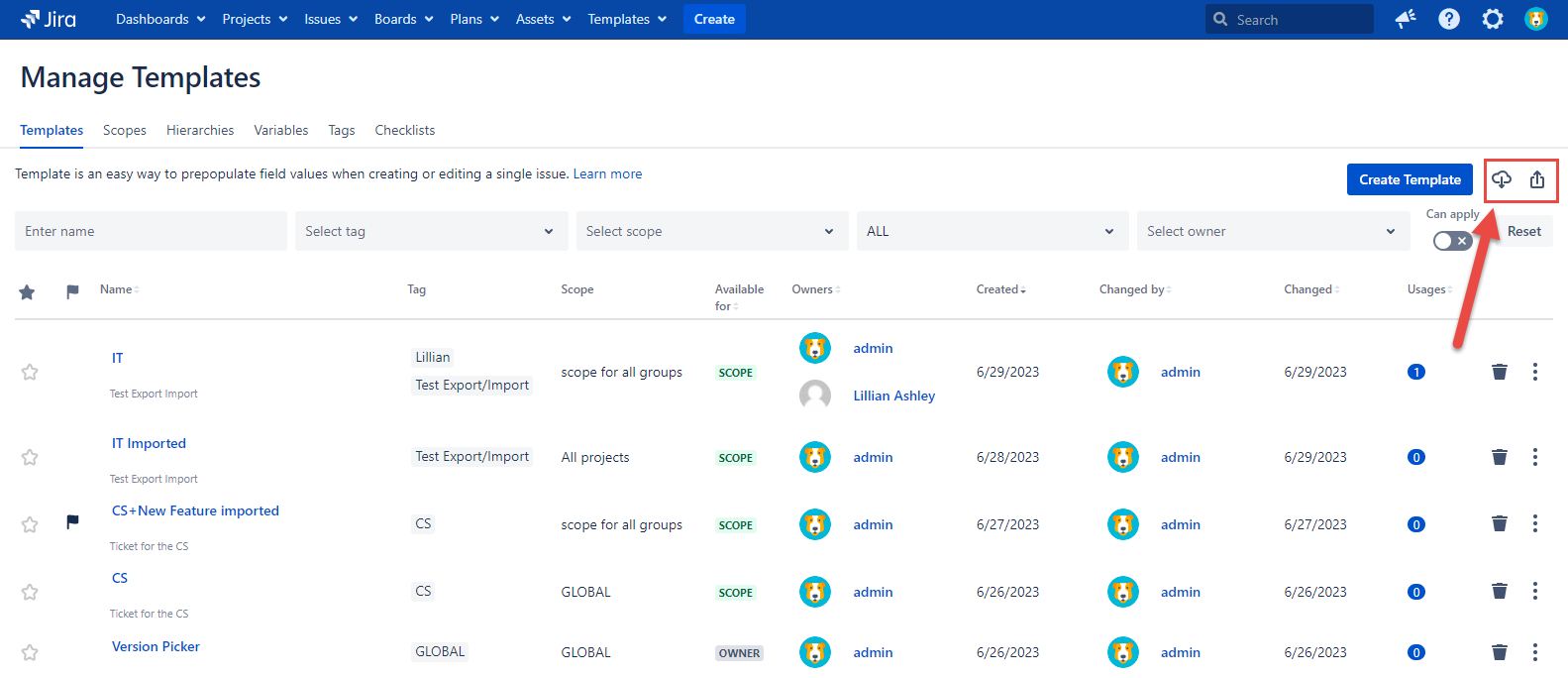Star the IT Imported template

point(30,457)
